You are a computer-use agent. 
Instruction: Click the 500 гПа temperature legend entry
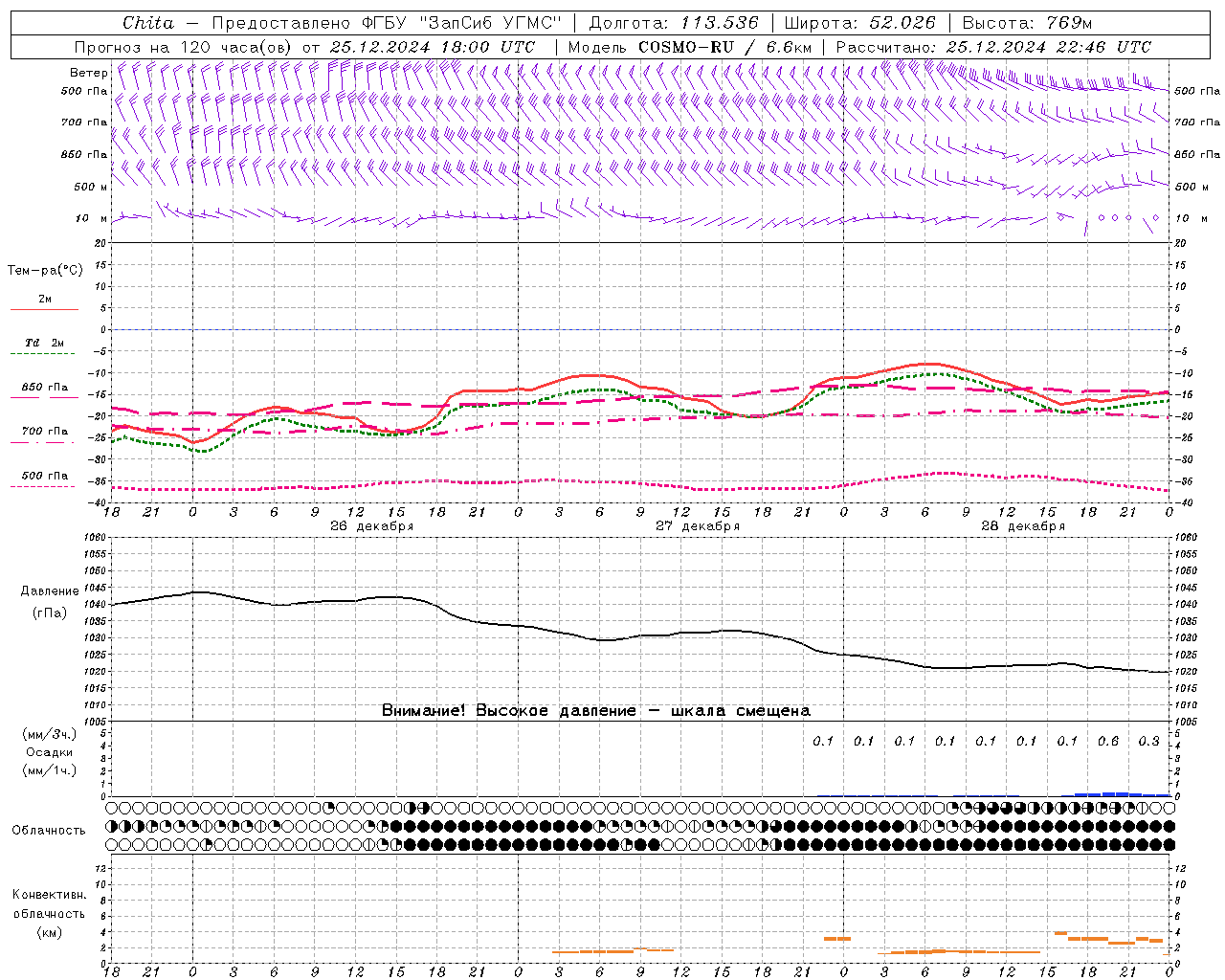(44, 476)
